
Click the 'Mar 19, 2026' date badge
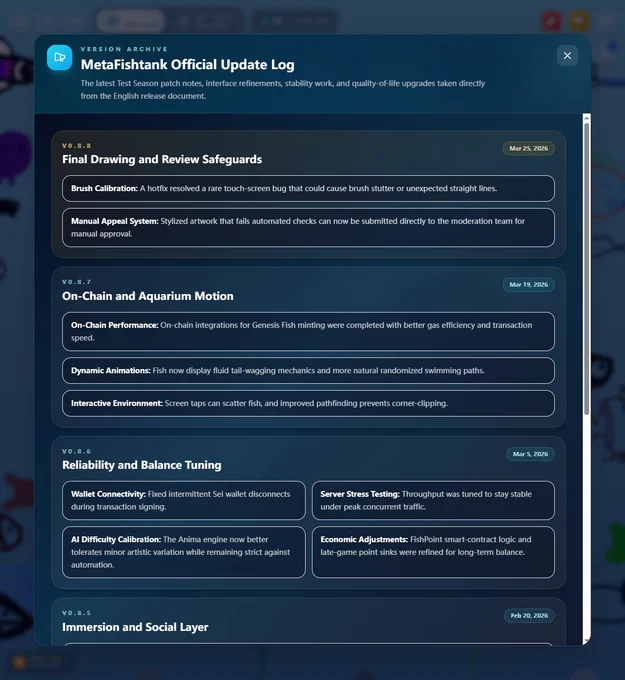[x=528, y=284]
